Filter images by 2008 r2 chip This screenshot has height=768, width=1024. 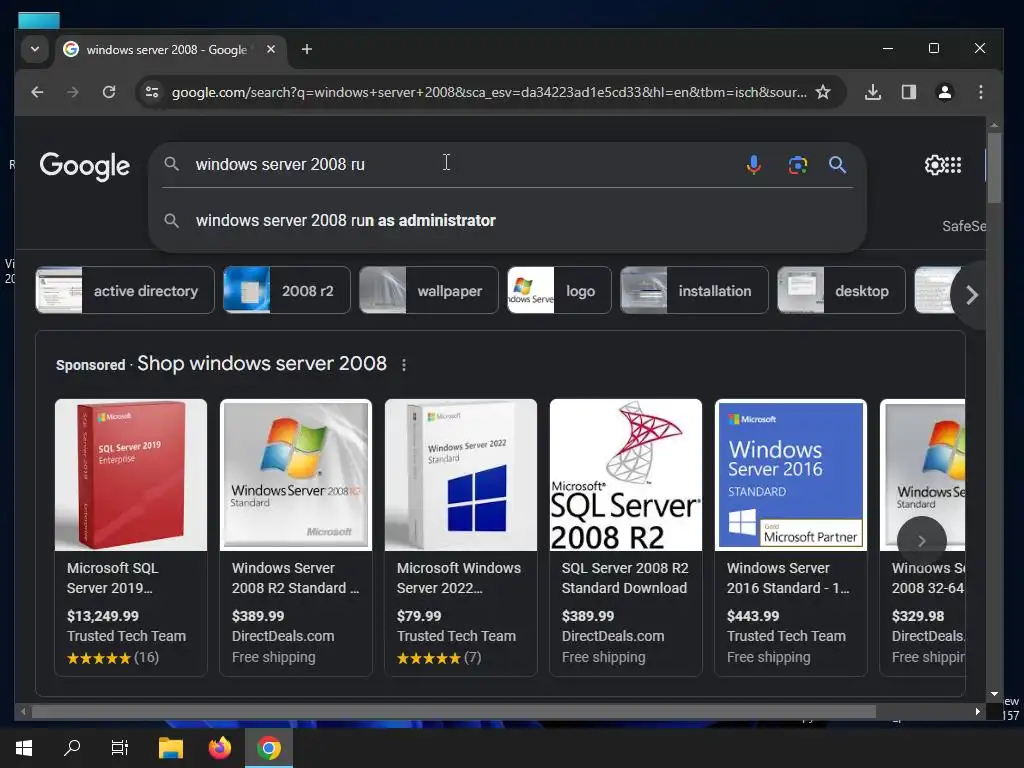[x=287, y=291]
